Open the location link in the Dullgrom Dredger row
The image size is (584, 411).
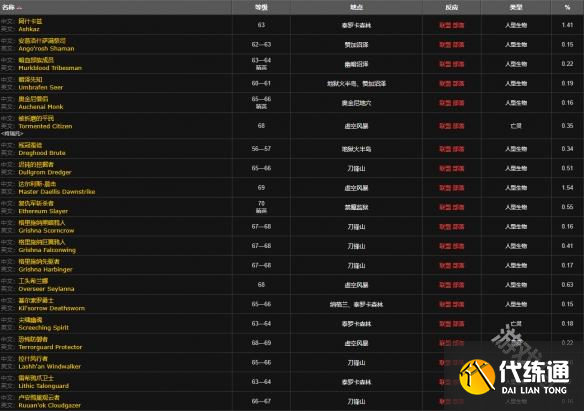(x=356, y=168)
